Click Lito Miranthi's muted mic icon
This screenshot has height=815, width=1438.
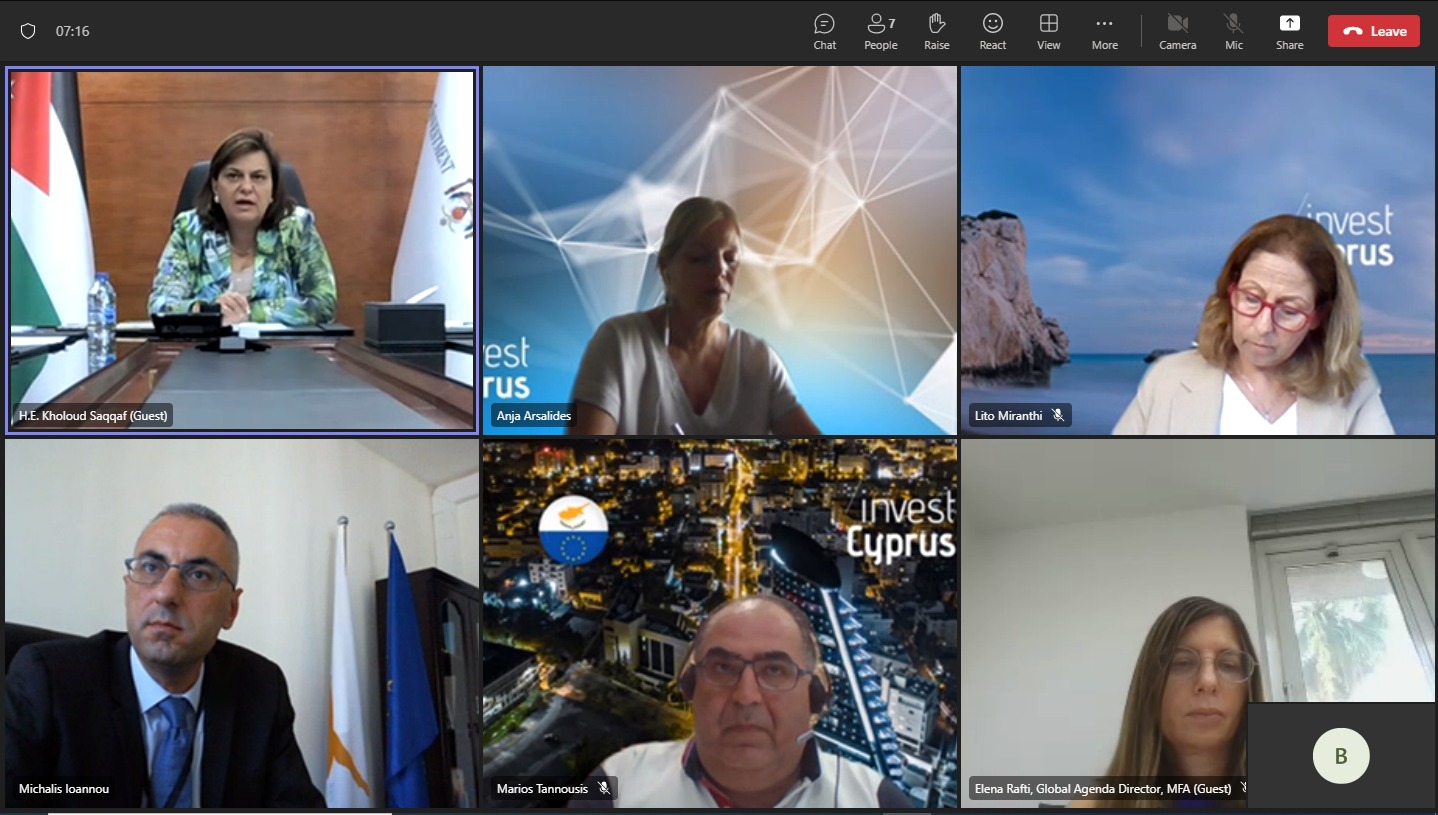click(1058, 415)
